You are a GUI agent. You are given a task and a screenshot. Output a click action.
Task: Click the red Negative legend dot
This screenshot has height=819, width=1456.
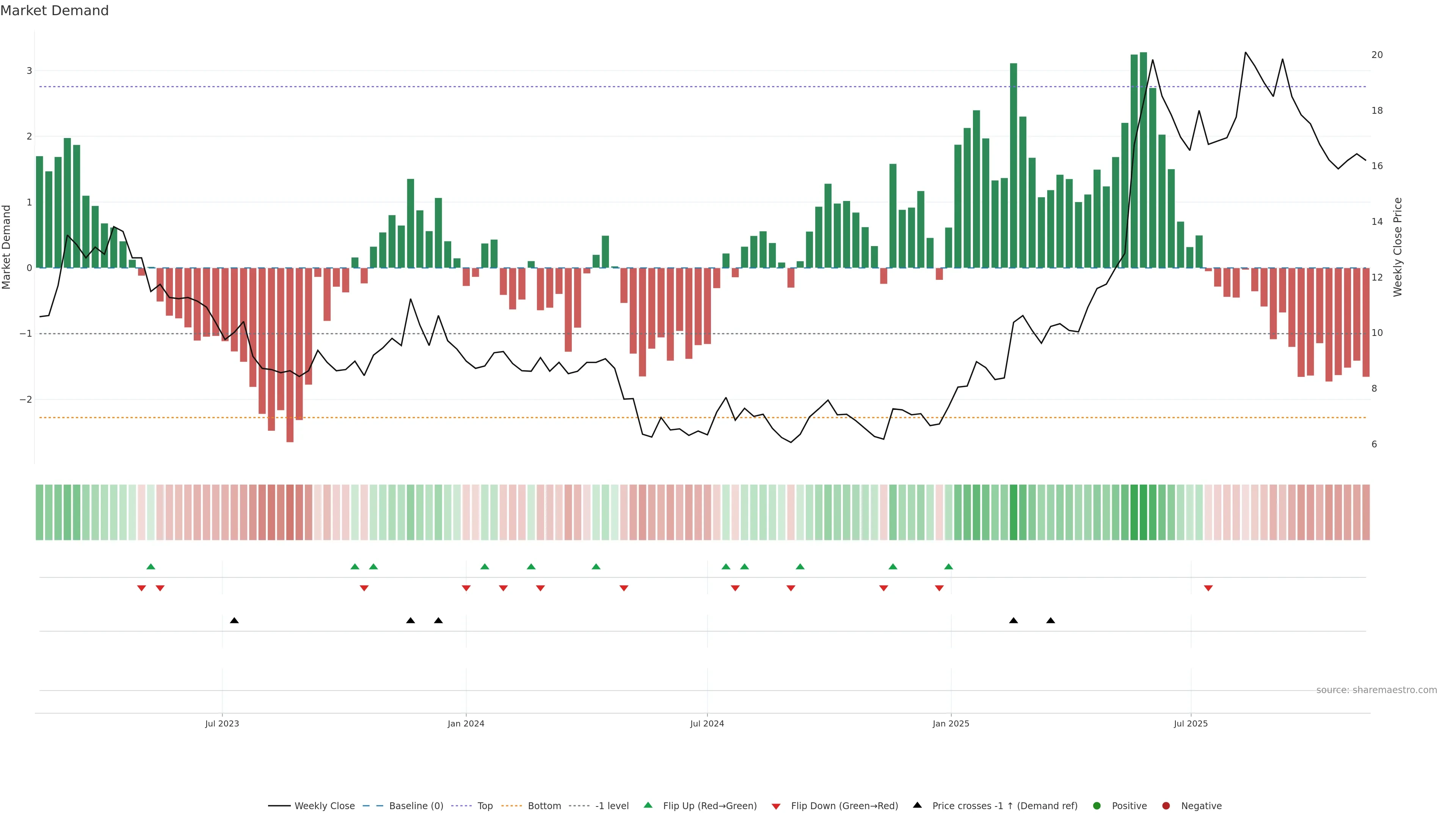click(x=1166, y=806)
